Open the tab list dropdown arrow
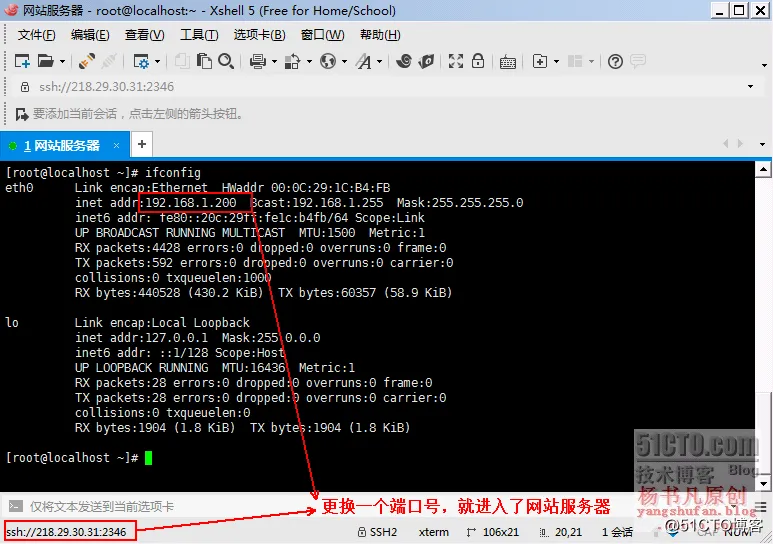This screenshot has height=544, width=773. pos(762,145)
